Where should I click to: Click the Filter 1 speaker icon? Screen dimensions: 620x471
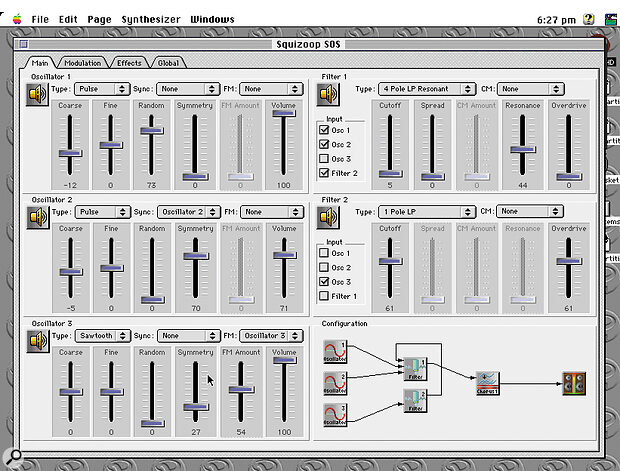click(328, 95)
